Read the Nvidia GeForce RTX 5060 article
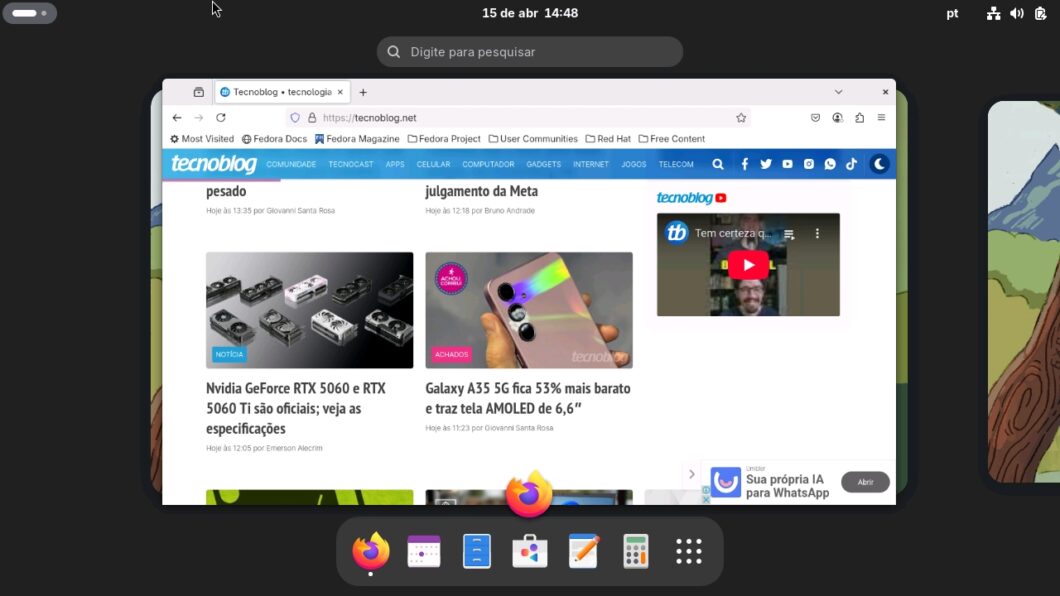 pyautogui.click(x=295, y=408)
